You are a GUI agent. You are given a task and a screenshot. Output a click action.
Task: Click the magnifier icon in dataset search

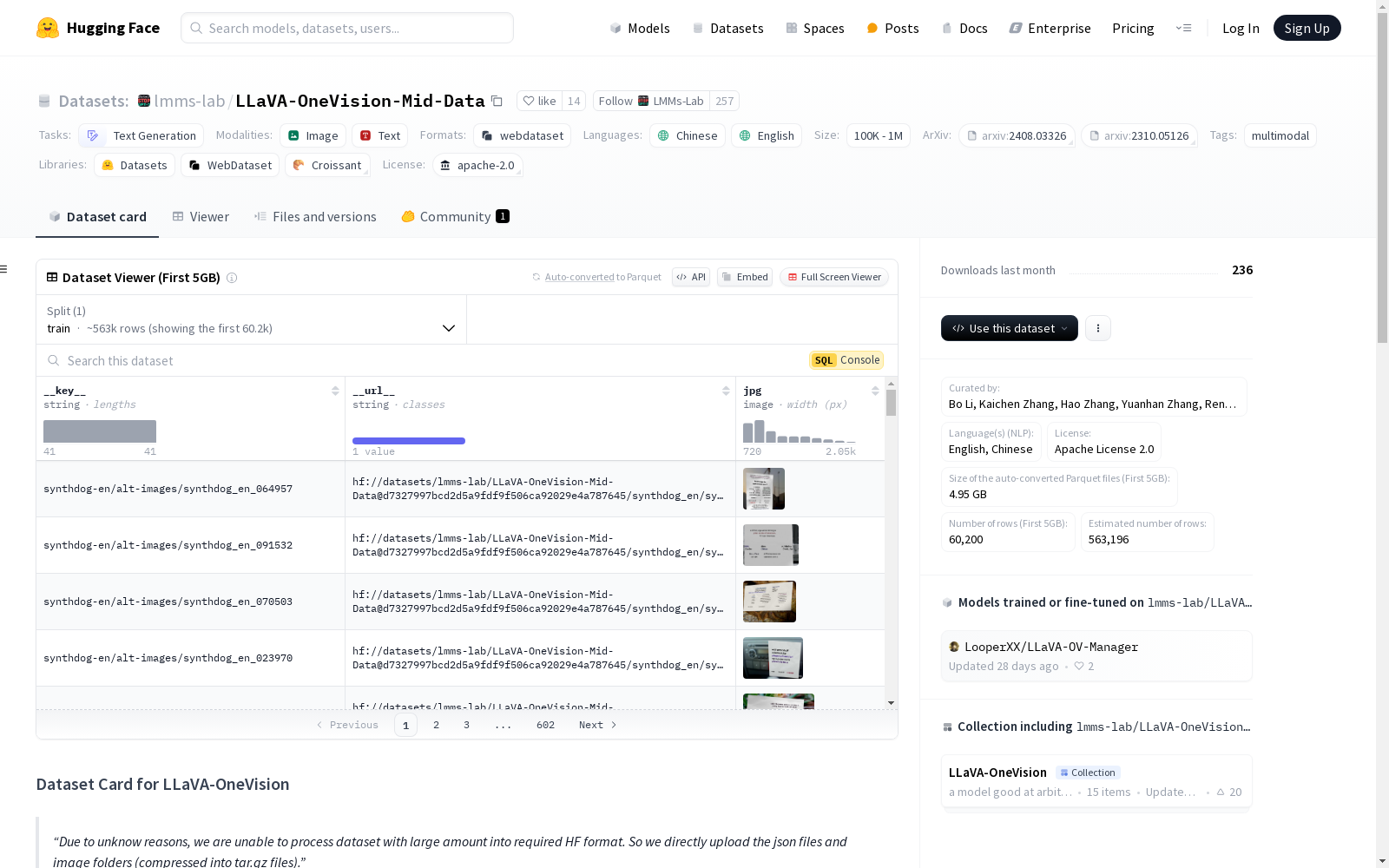[x=54, y=360]
